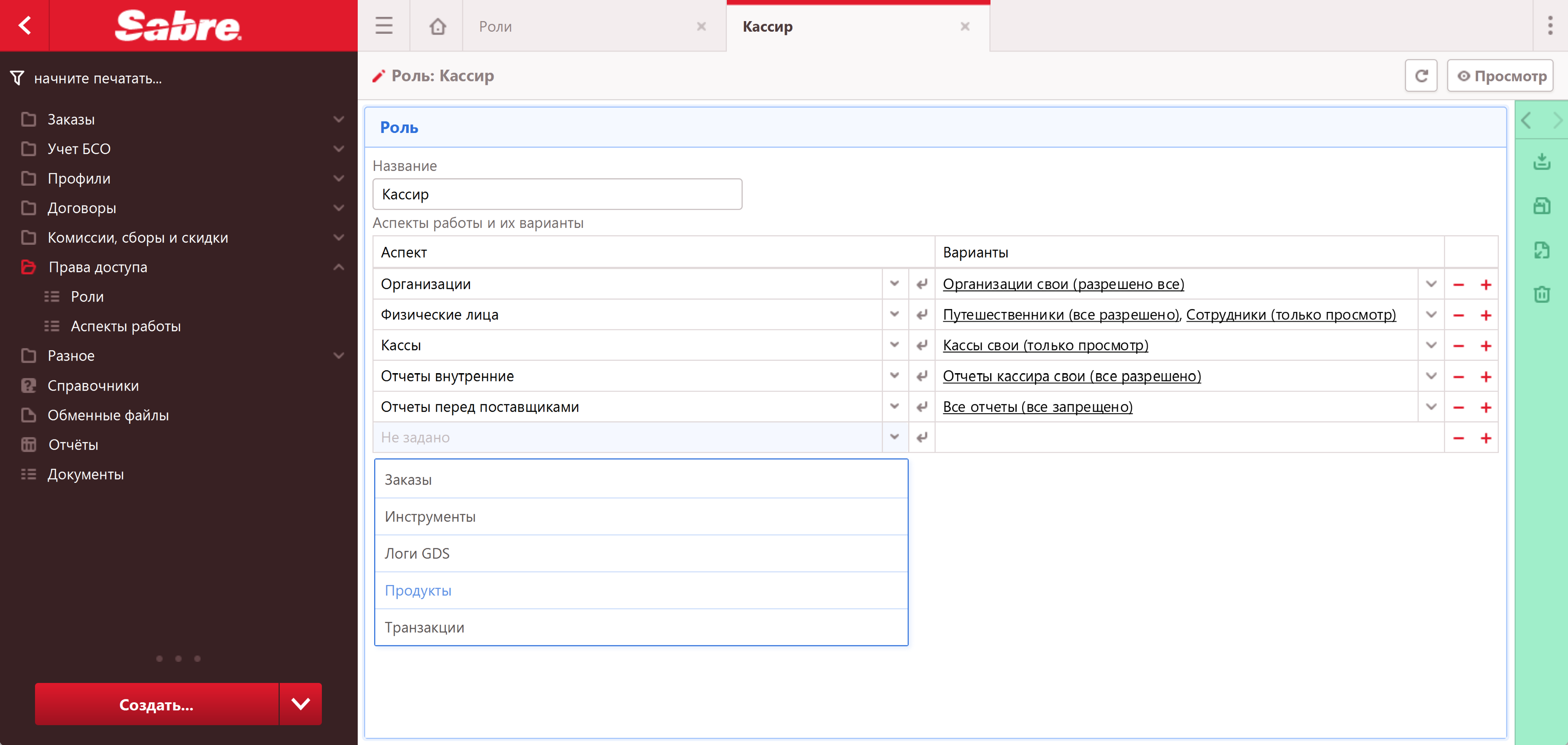Open link Кассы свои (только просмотр)
Viewport: 1568px width, 745px height.
tap(1045, 345)
